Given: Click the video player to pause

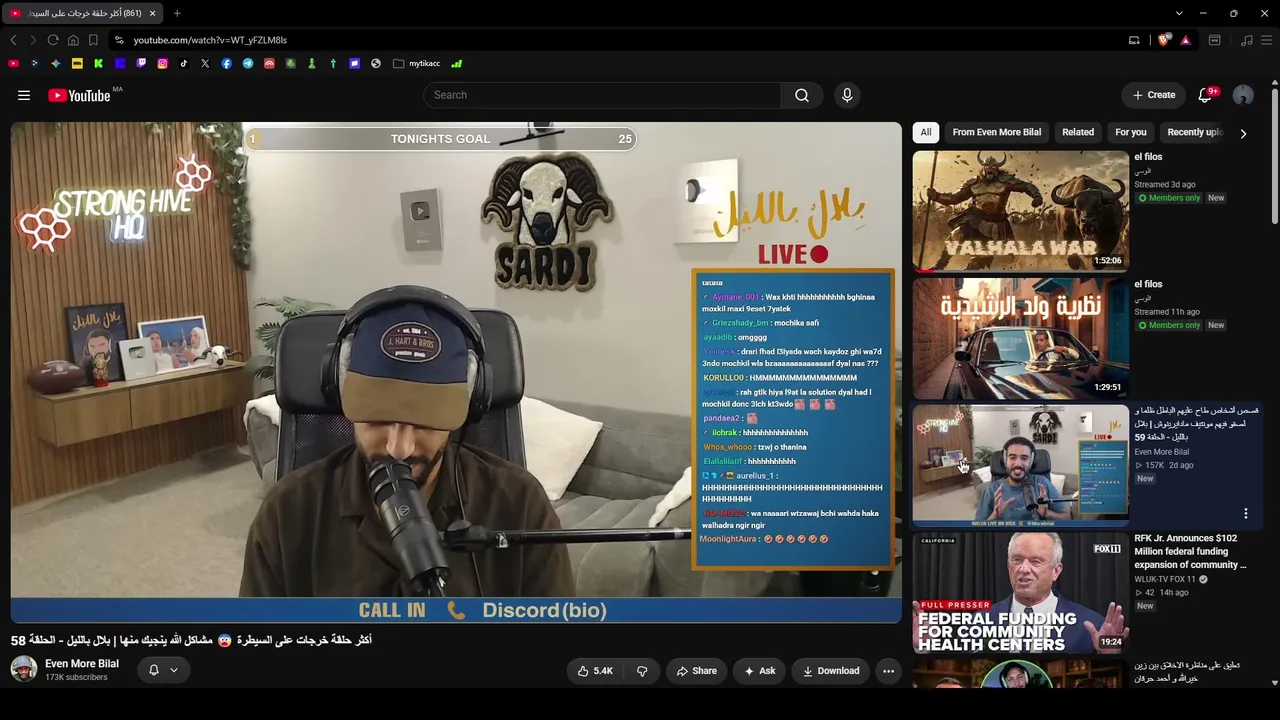Looking at the screenshot, I should click(456, 372).
